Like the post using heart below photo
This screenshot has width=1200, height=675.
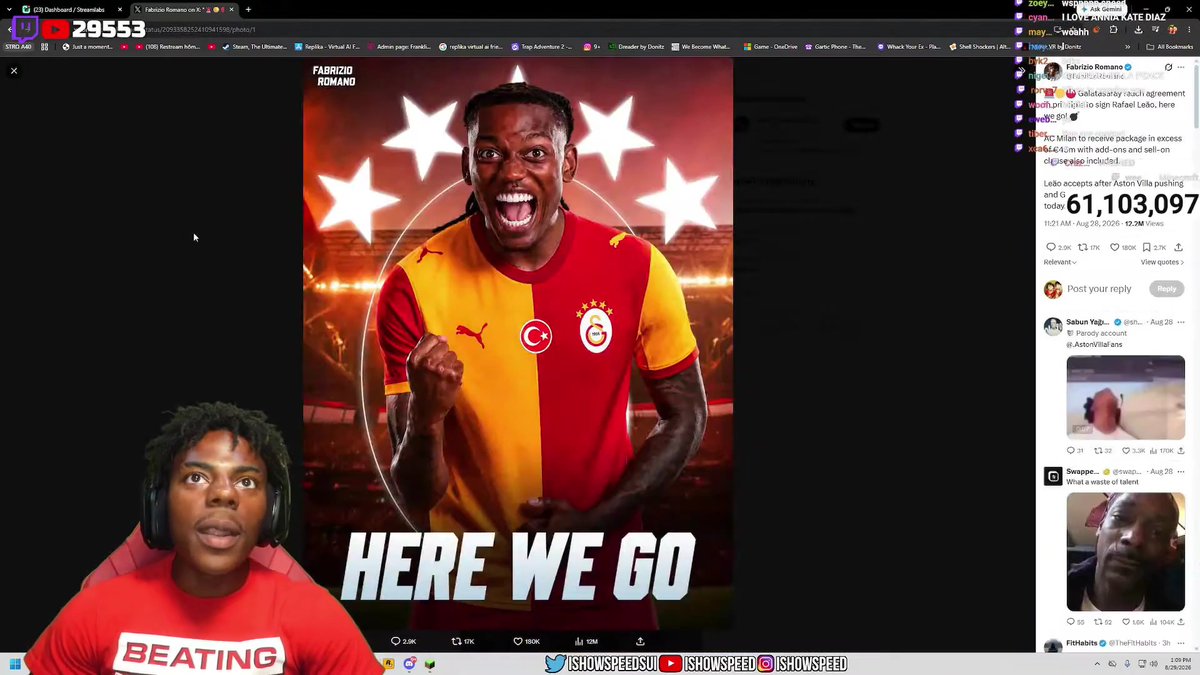tap(518, 641)
